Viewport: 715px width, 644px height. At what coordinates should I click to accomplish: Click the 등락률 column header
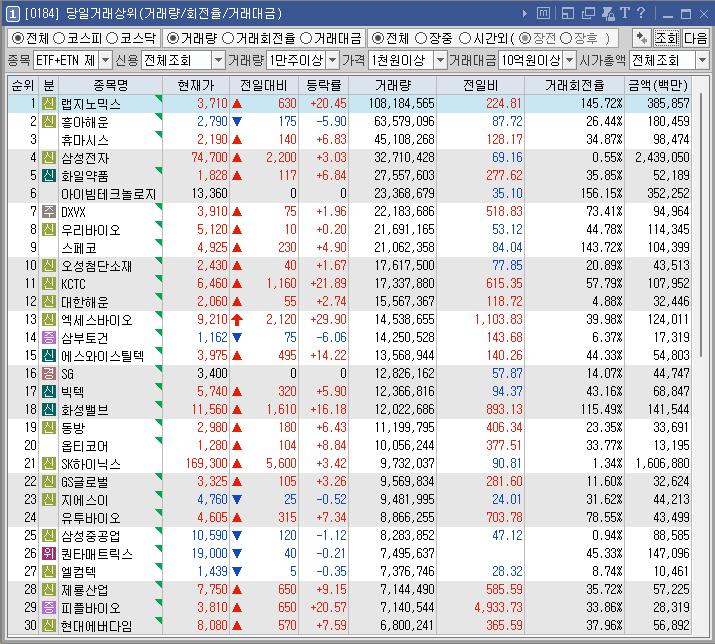[x=323, y=85]
